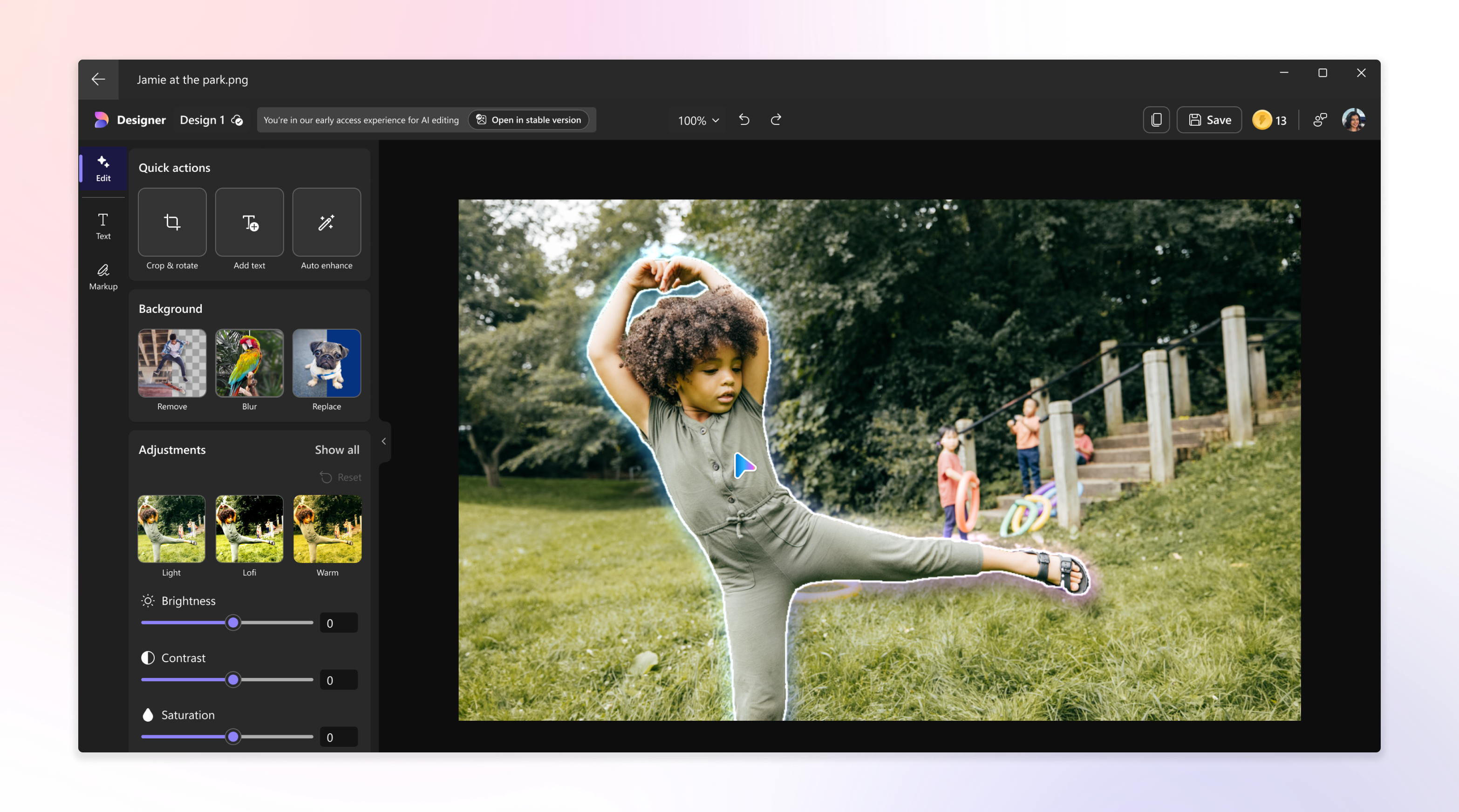1459x812 pixels.
Task: Click the Contrast value input field
Action: pos(338,680)
